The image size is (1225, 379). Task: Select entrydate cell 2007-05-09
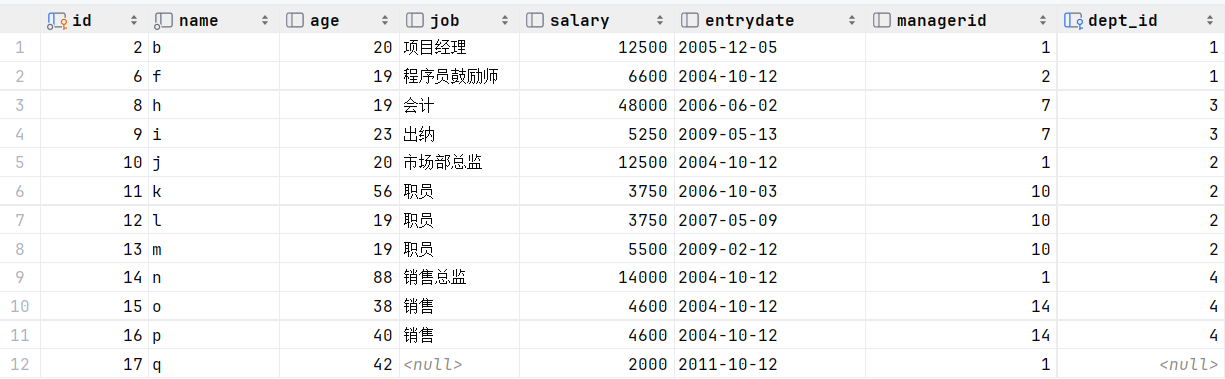[769, 220]
